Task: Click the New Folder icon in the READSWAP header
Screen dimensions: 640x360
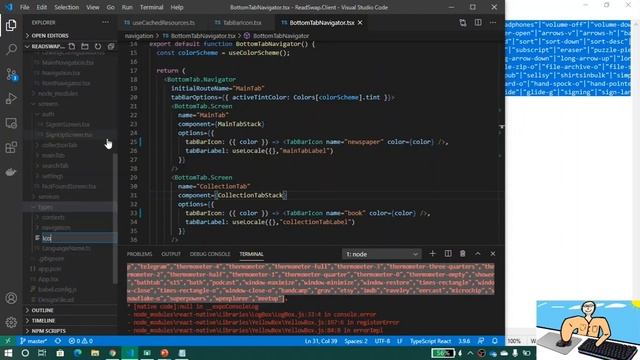Action: point(85,46)
